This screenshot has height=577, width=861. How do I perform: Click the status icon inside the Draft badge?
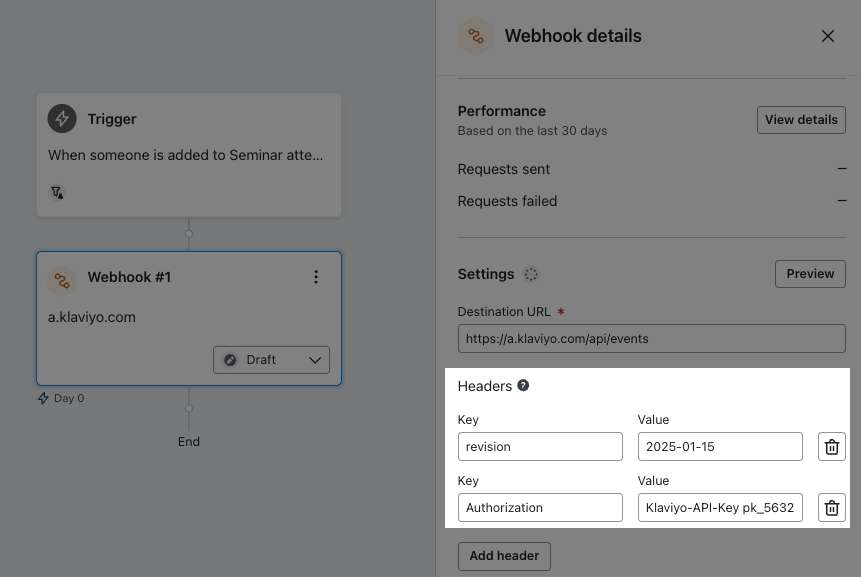pyautogui.click(x=231, y=359)
